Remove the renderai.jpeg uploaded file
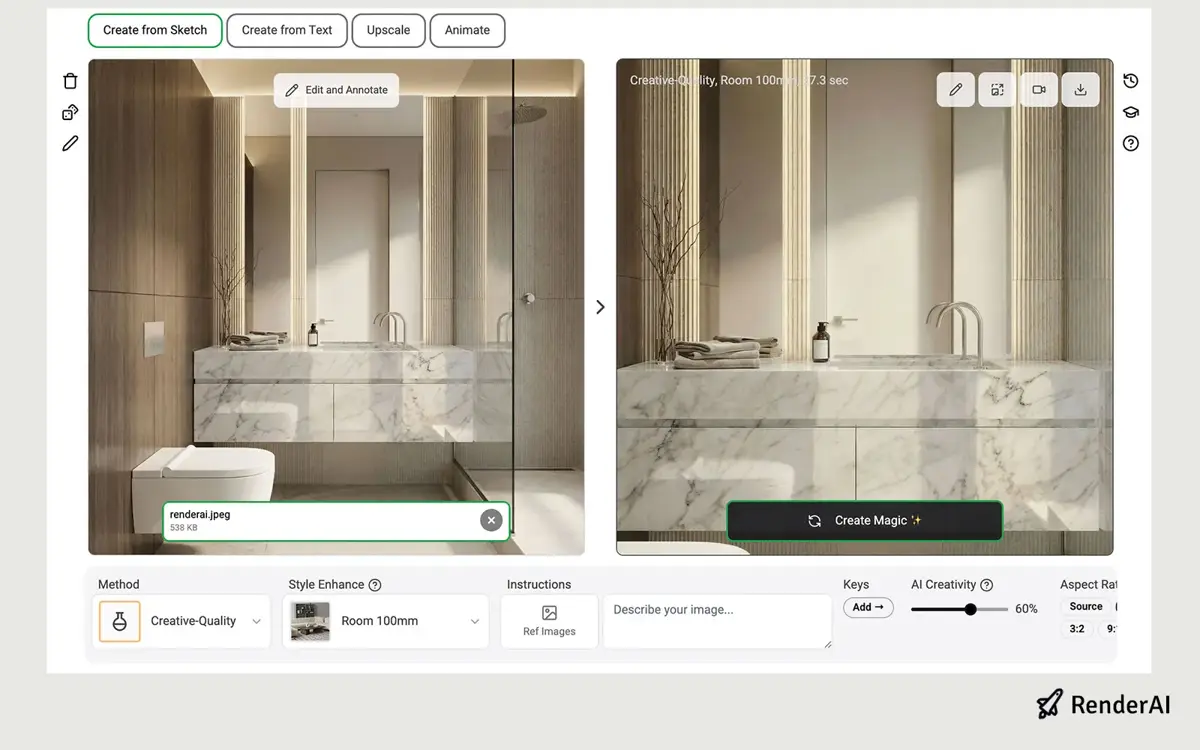 [491, 520]
